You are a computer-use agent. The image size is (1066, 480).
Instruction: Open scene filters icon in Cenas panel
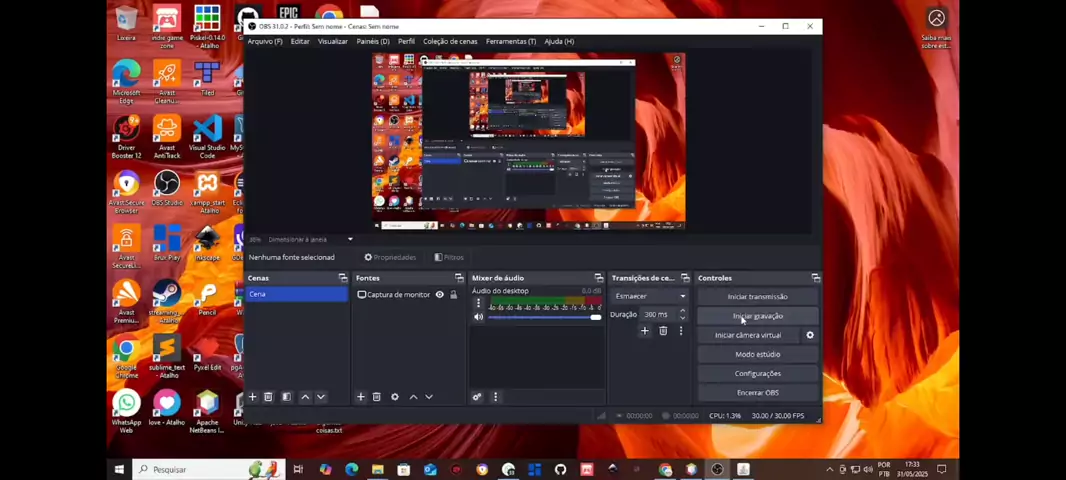[286, 397]
